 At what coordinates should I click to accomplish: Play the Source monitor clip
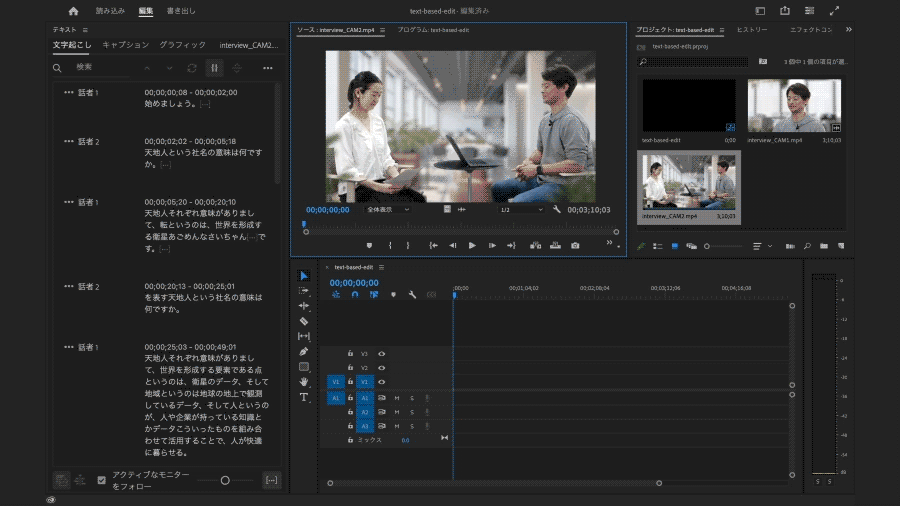tap(472, 246)
